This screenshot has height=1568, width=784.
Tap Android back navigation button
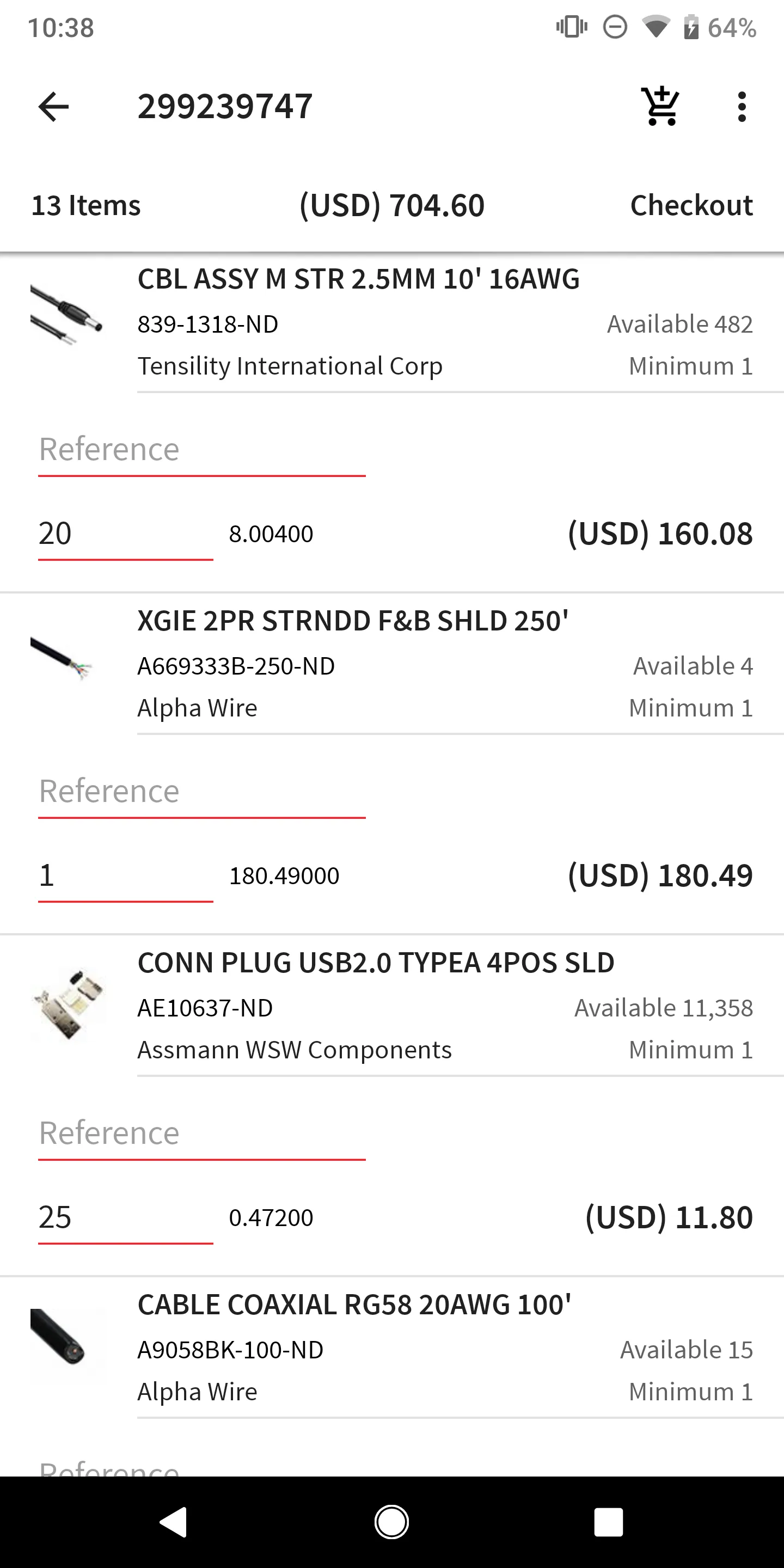pos(174,1522)
